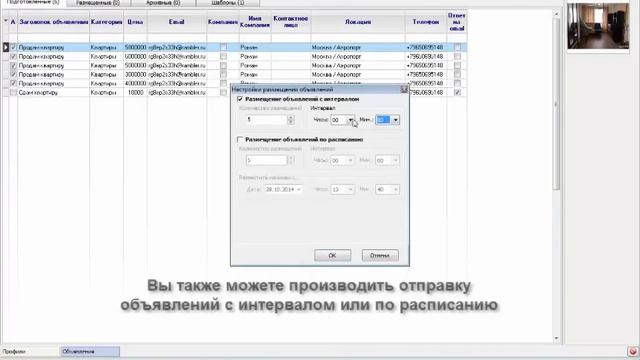Increase Количество размещений with the up spinner arrow

pyautogui.click(x=291, y=118)
